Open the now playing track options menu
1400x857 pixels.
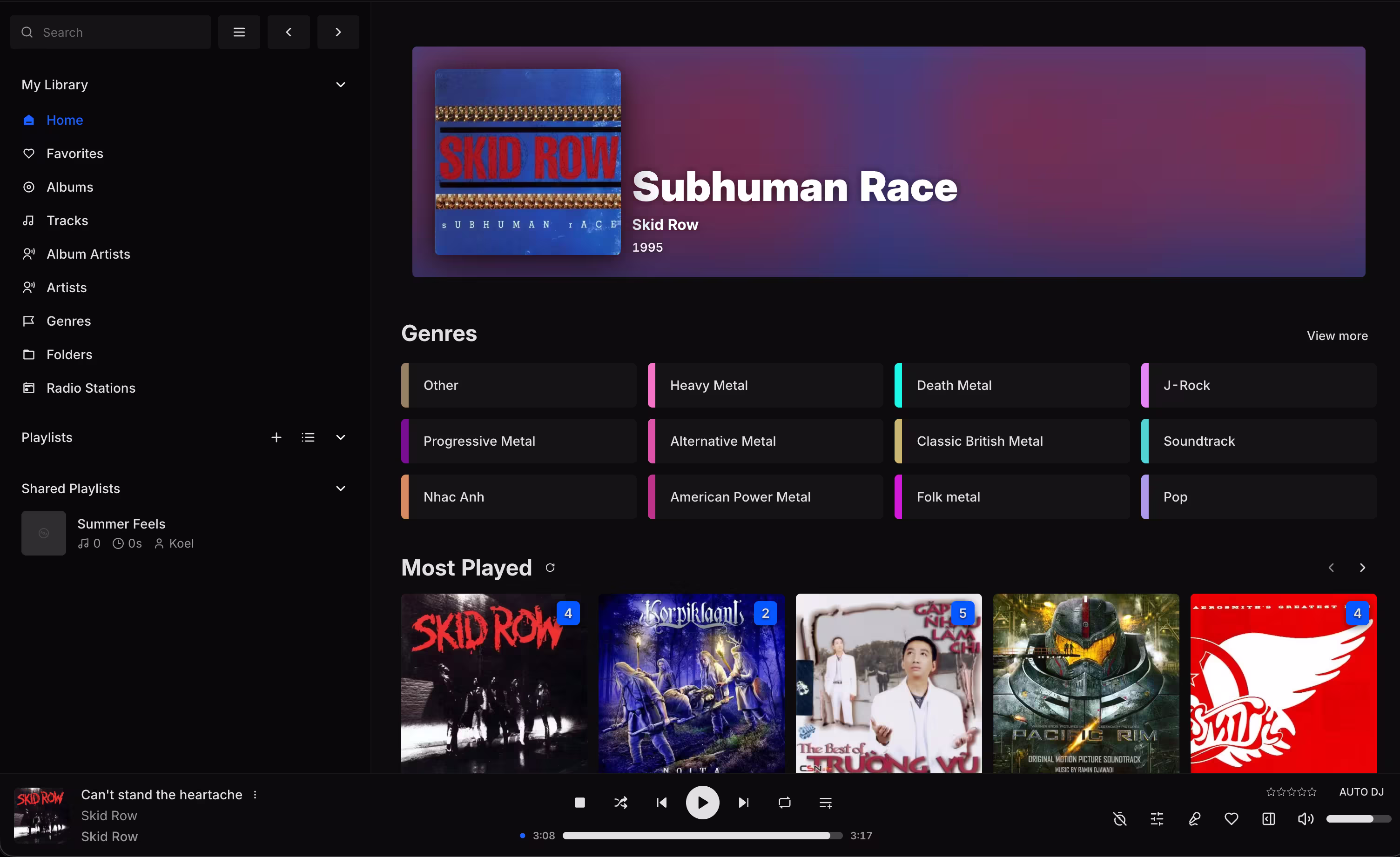click(255, 795)
